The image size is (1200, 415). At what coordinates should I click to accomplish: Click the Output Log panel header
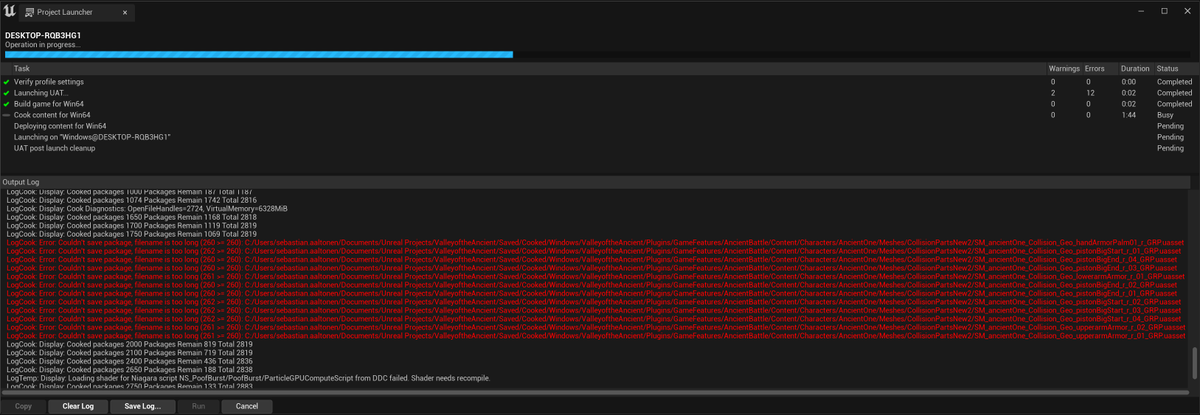click(599, 182)
